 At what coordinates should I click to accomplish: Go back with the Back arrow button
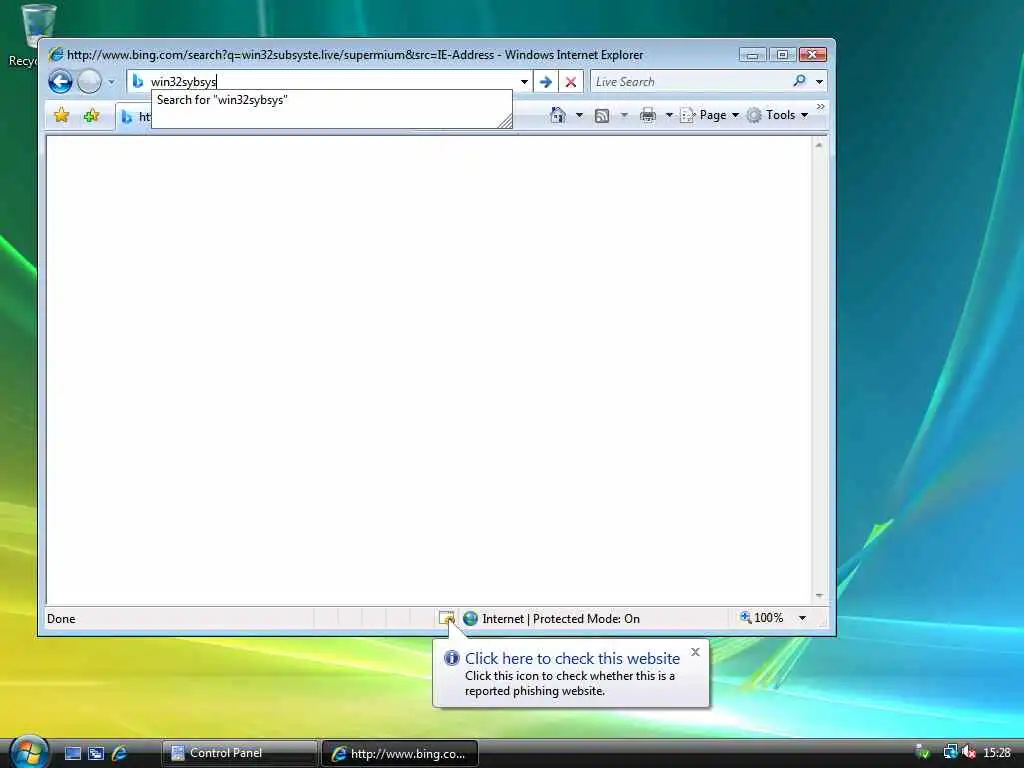60,82
